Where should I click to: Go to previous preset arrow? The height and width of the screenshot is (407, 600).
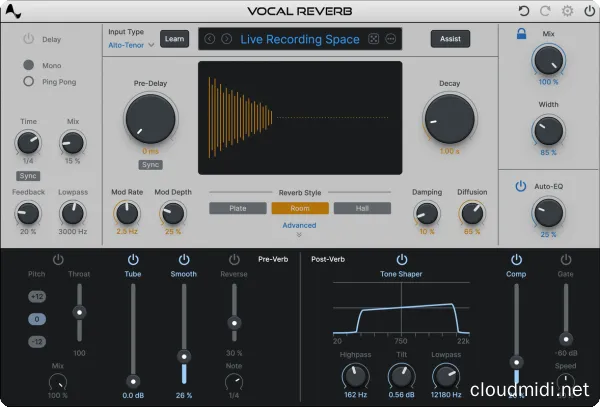pyautogui.click(x=210, y=39)
